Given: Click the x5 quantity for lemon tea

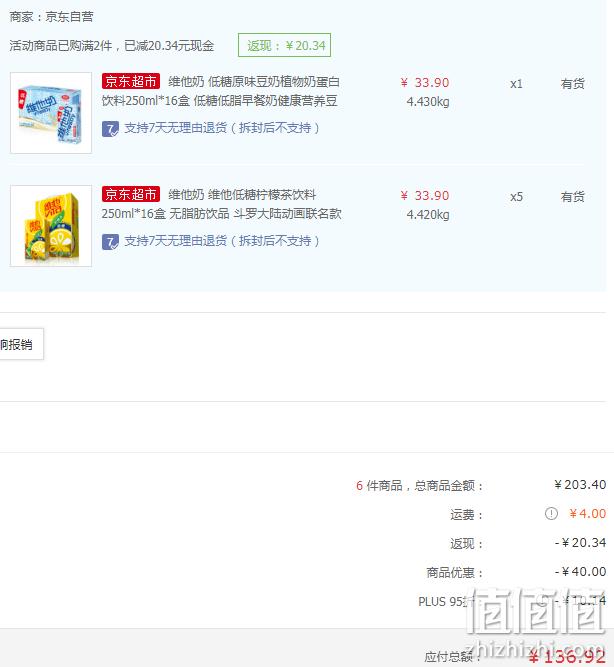Looking at the screenshot, I should pos(516,197).
